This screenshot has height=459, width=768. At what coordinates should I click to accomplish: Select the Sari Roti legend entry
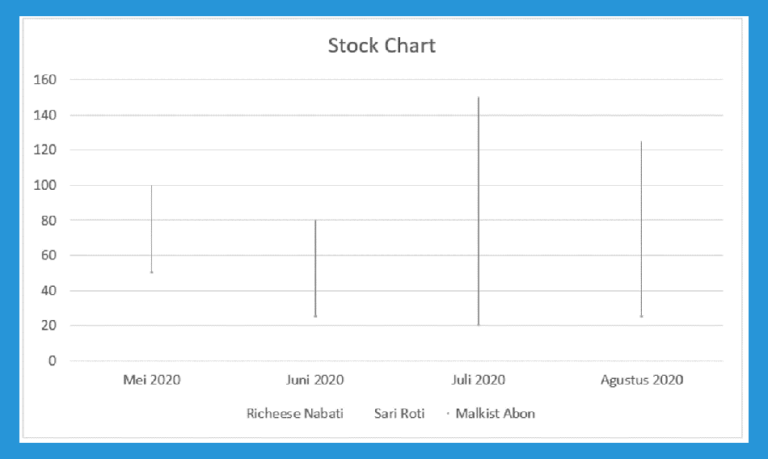pos(399,413)
